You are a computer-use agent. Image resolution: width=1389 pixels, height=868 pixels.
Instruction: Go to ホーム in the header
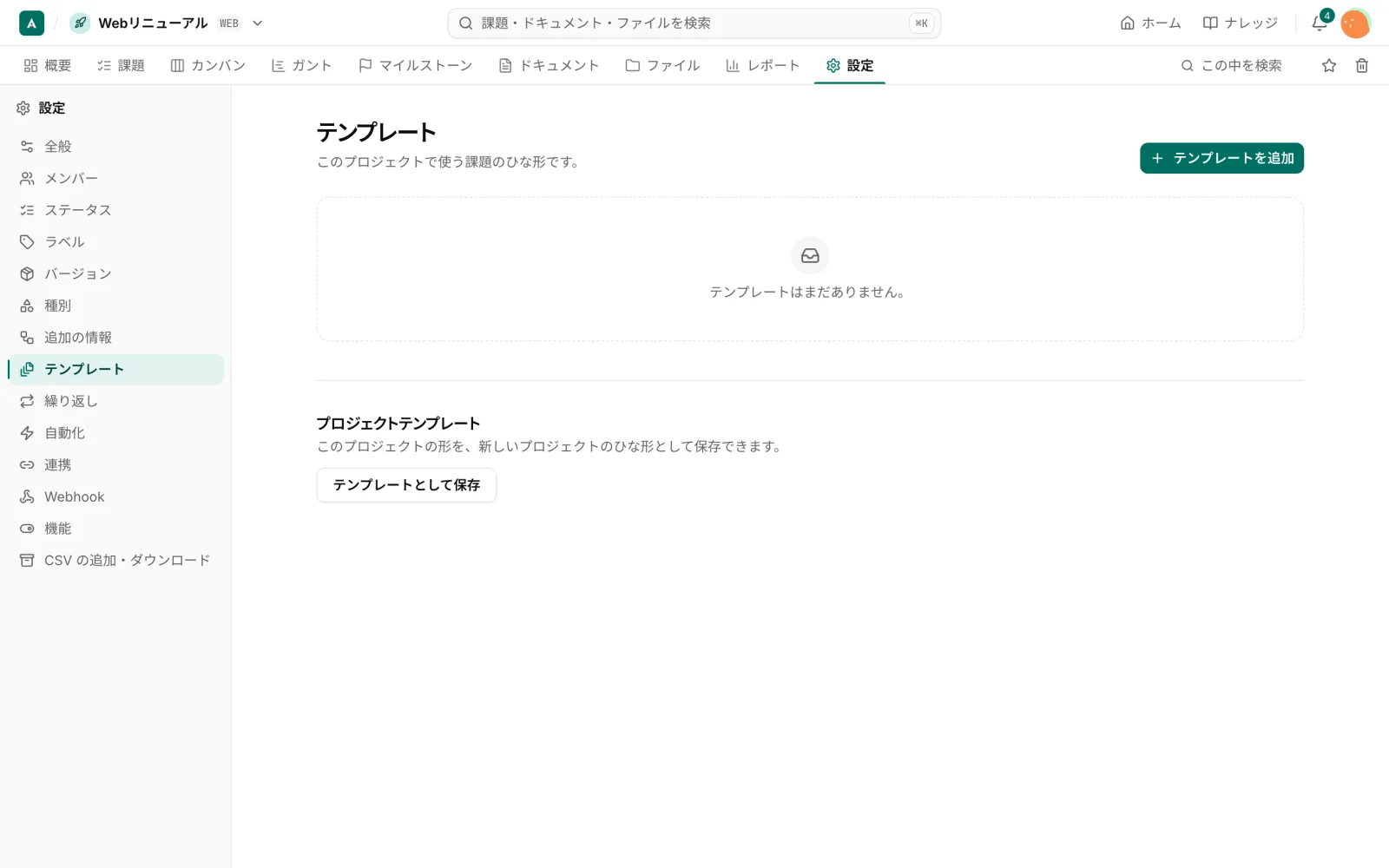pyautogui.click(x=1150, y=23)
